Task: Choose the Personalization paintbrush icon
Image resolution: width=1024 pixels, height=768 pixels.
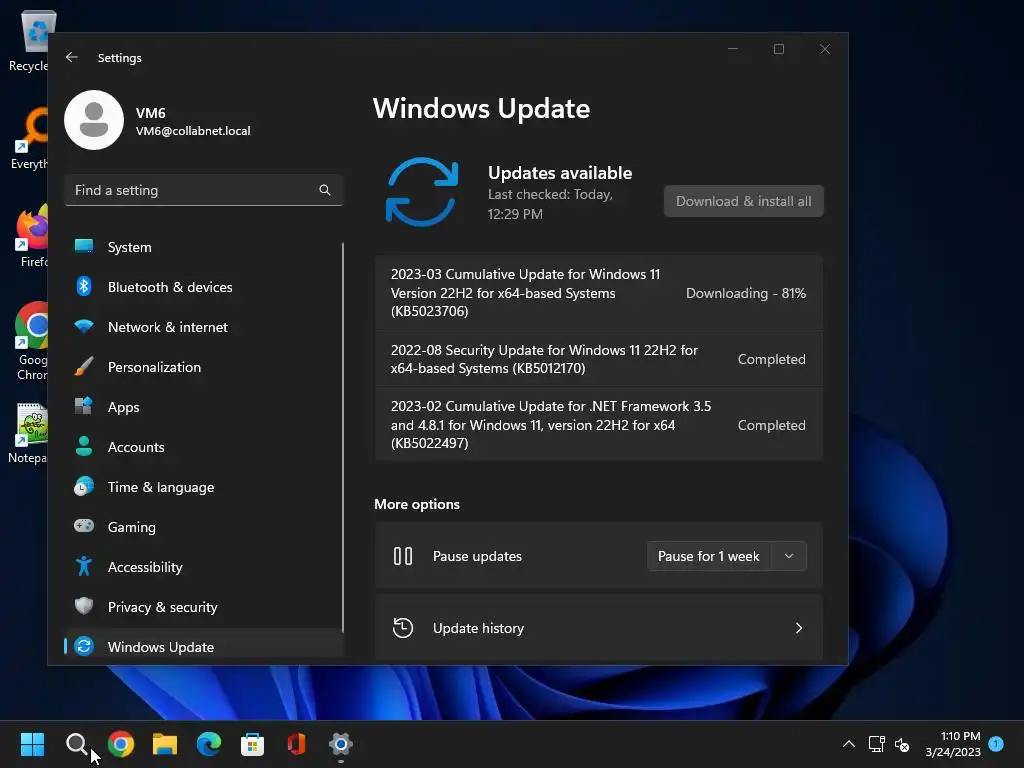Action: pos(84,366)
